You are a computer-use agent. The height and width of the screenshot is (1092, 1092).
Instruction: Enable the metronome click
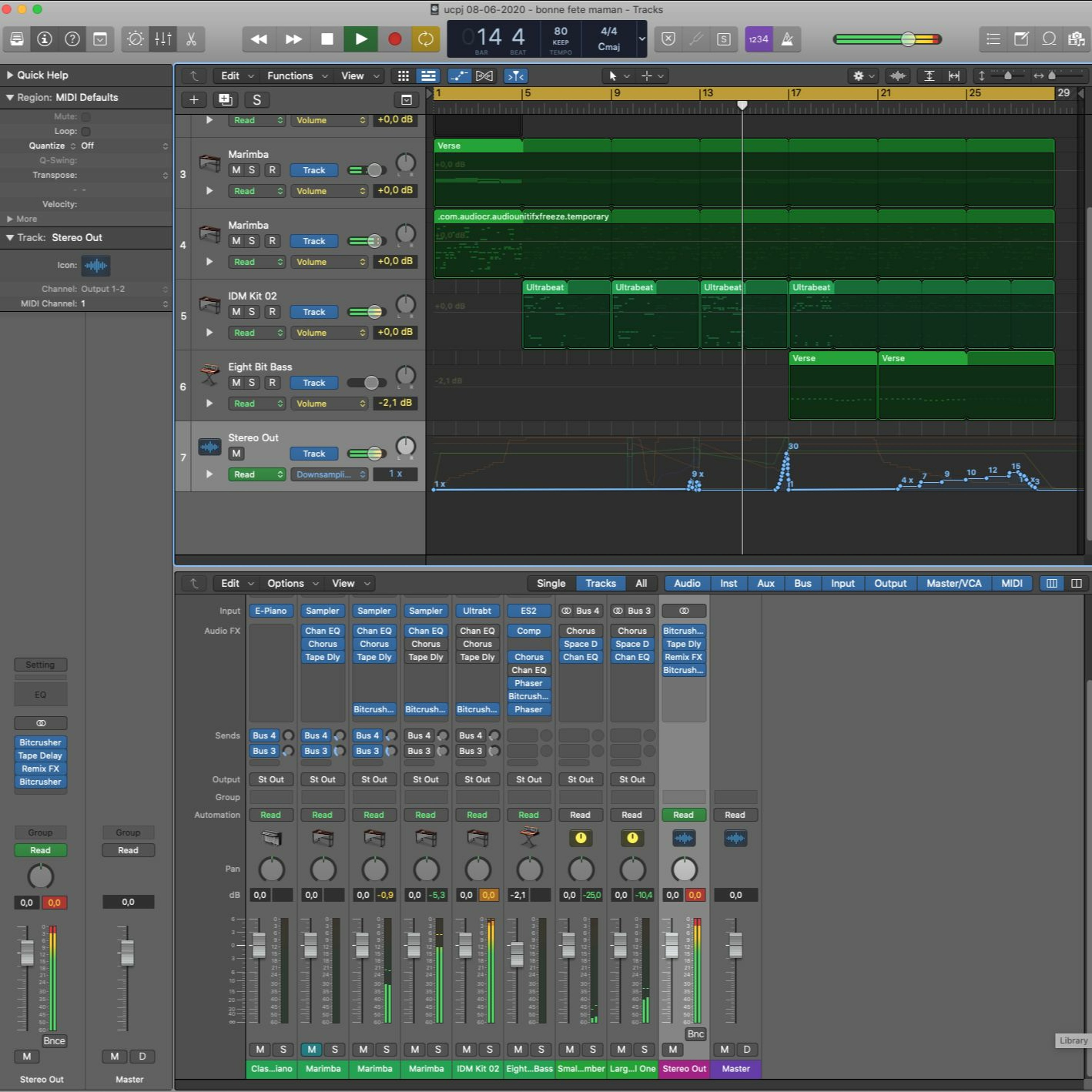[787, 39]
